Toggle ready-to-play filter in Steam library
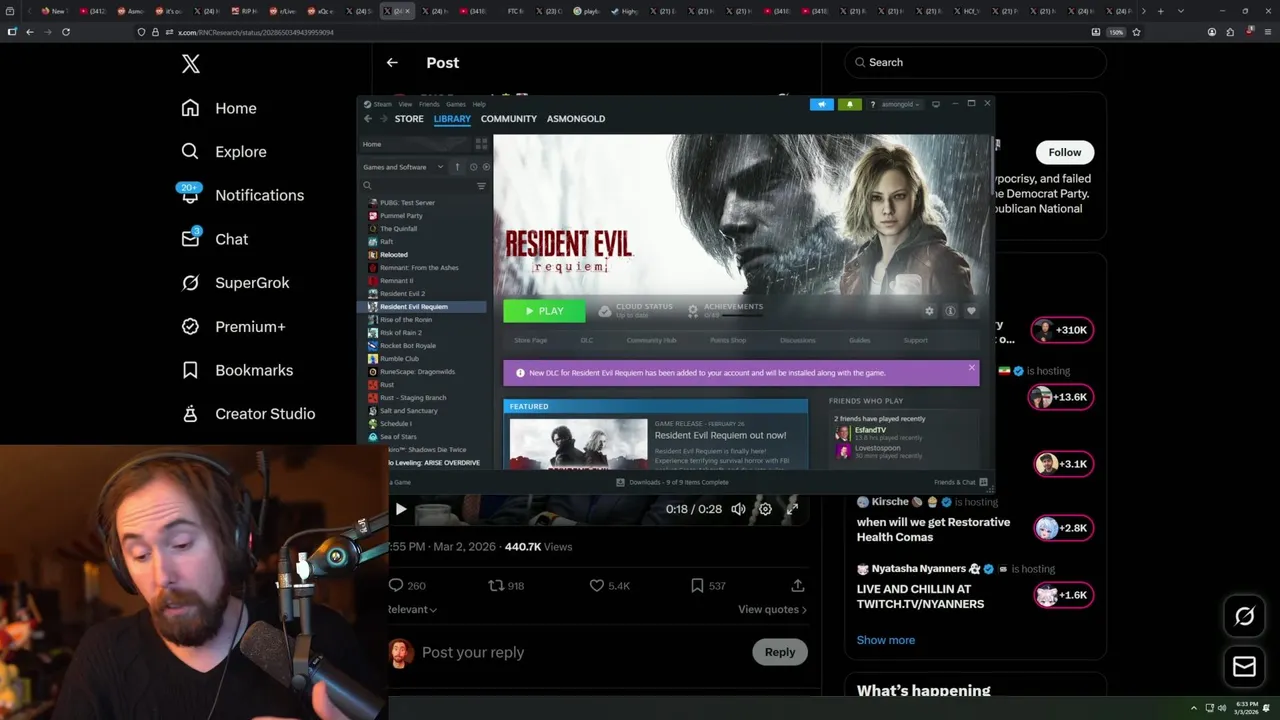The height and width of the screenshot is (720, 1280). 486,167
